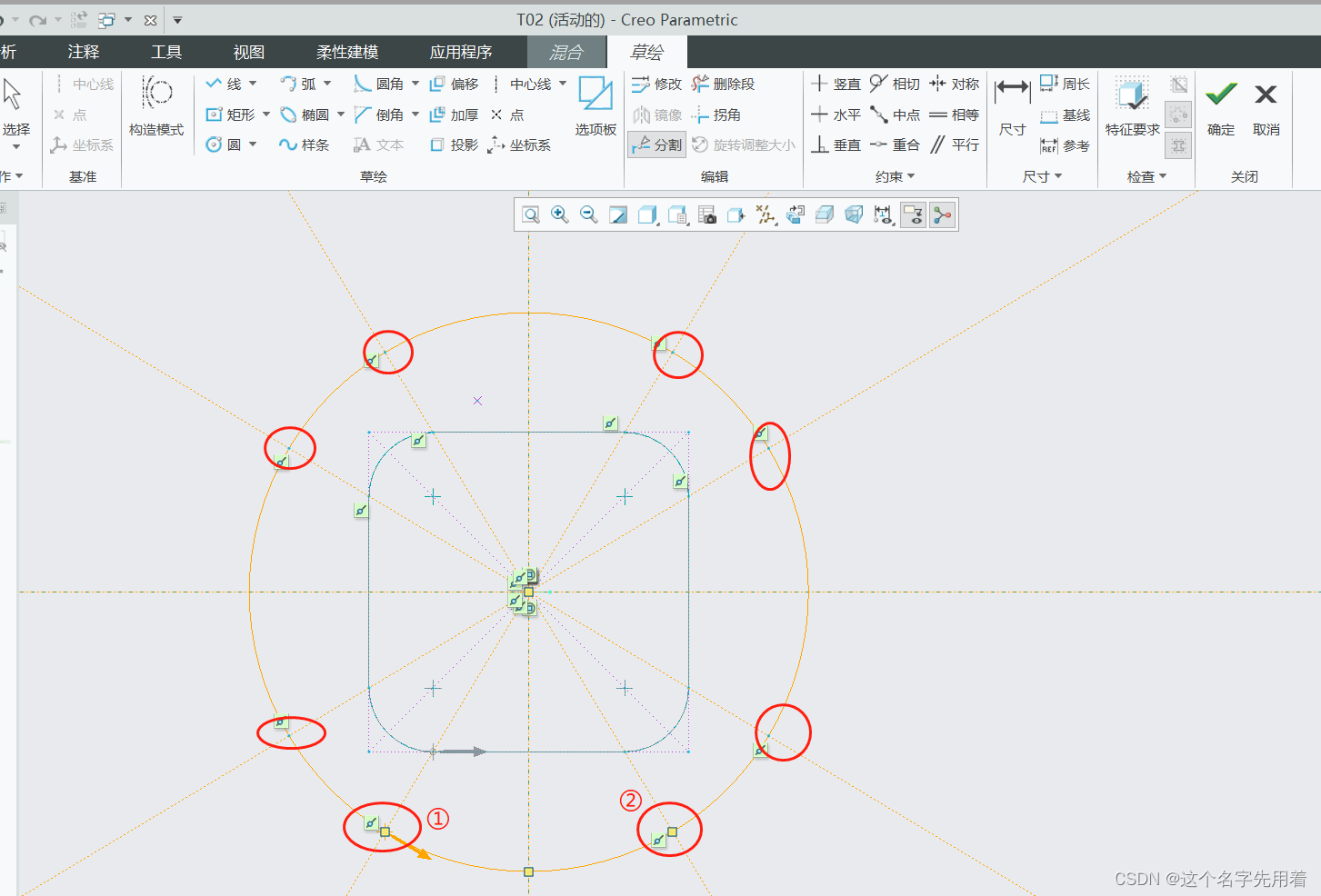Apply the 相等 (equal) constraint
This screenshot has height=896, width=1321.
coord(954,114)
